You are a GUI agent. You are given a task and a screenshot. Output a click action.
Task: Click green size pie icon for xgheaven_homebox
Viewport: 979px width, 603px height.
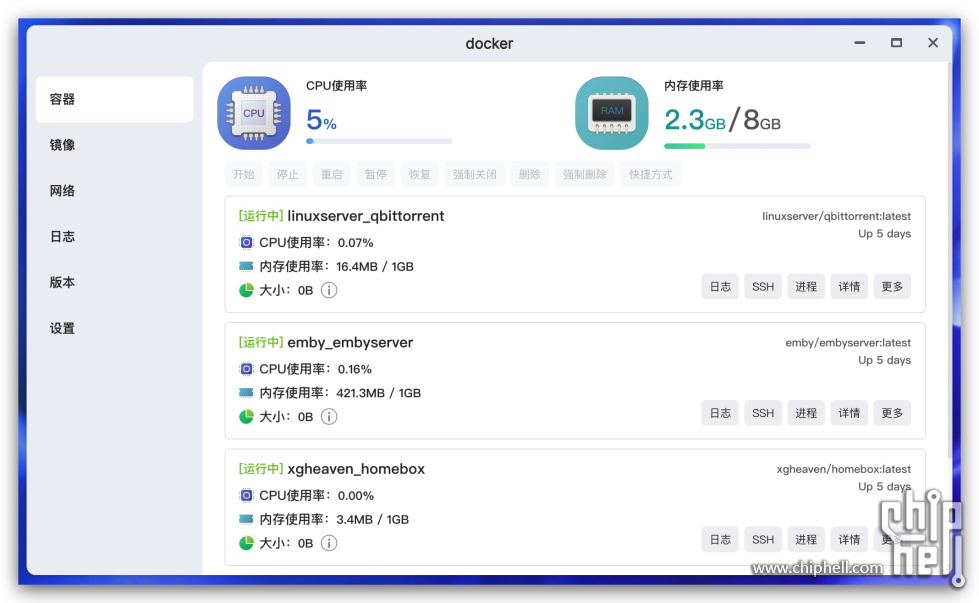pos(246,543)
